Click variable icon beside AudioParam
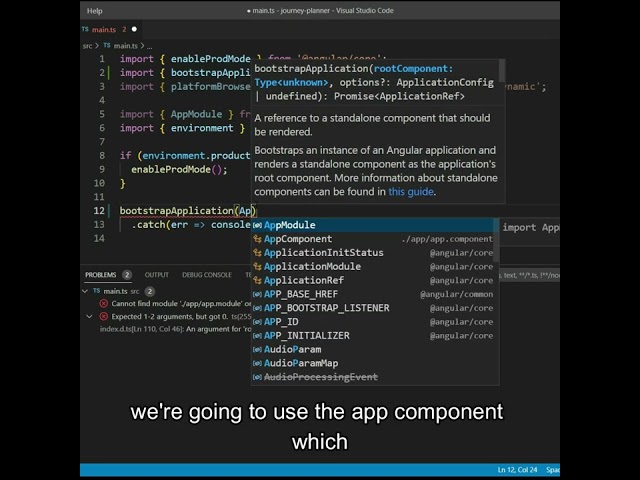Viewport: 640px width, 480px height. tap(257, 350)
